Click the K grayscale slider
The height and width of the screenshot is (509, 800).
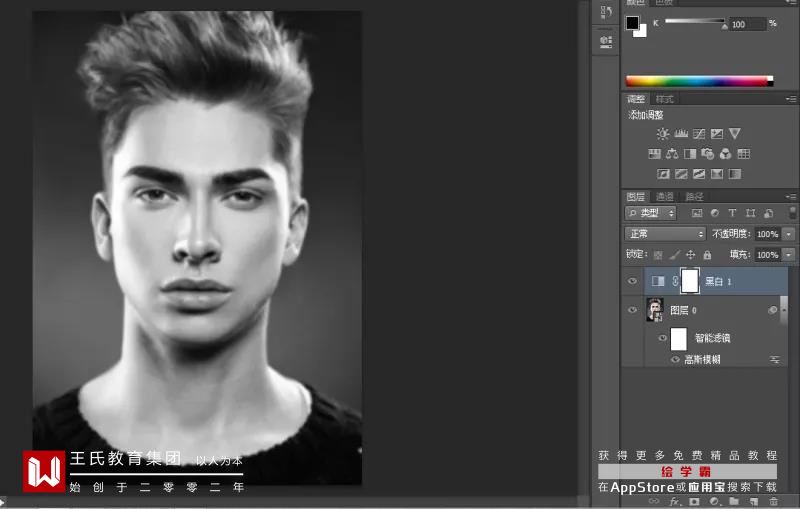tap(695, 21)
